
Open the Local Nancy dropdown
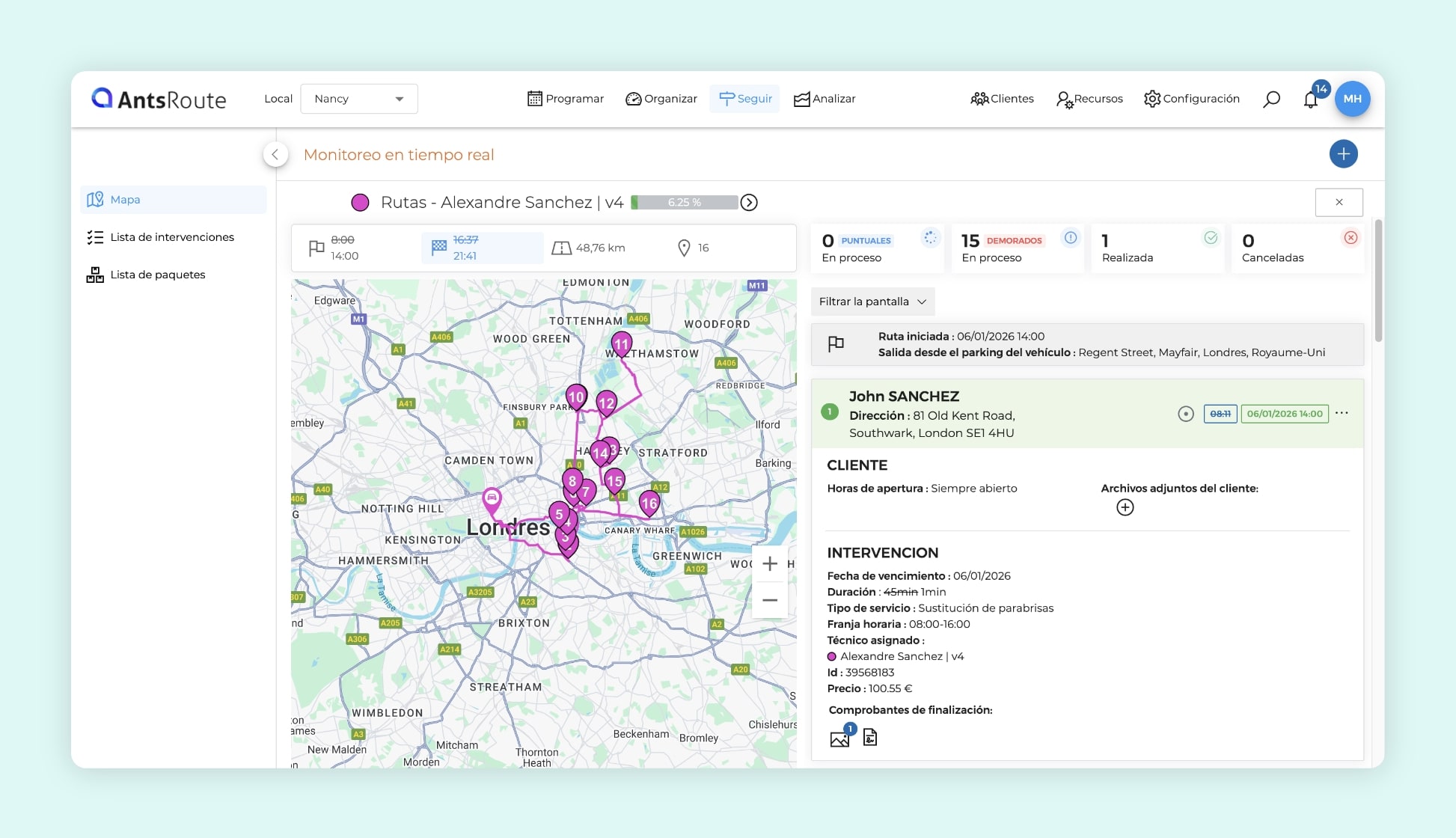coord(358,99)
